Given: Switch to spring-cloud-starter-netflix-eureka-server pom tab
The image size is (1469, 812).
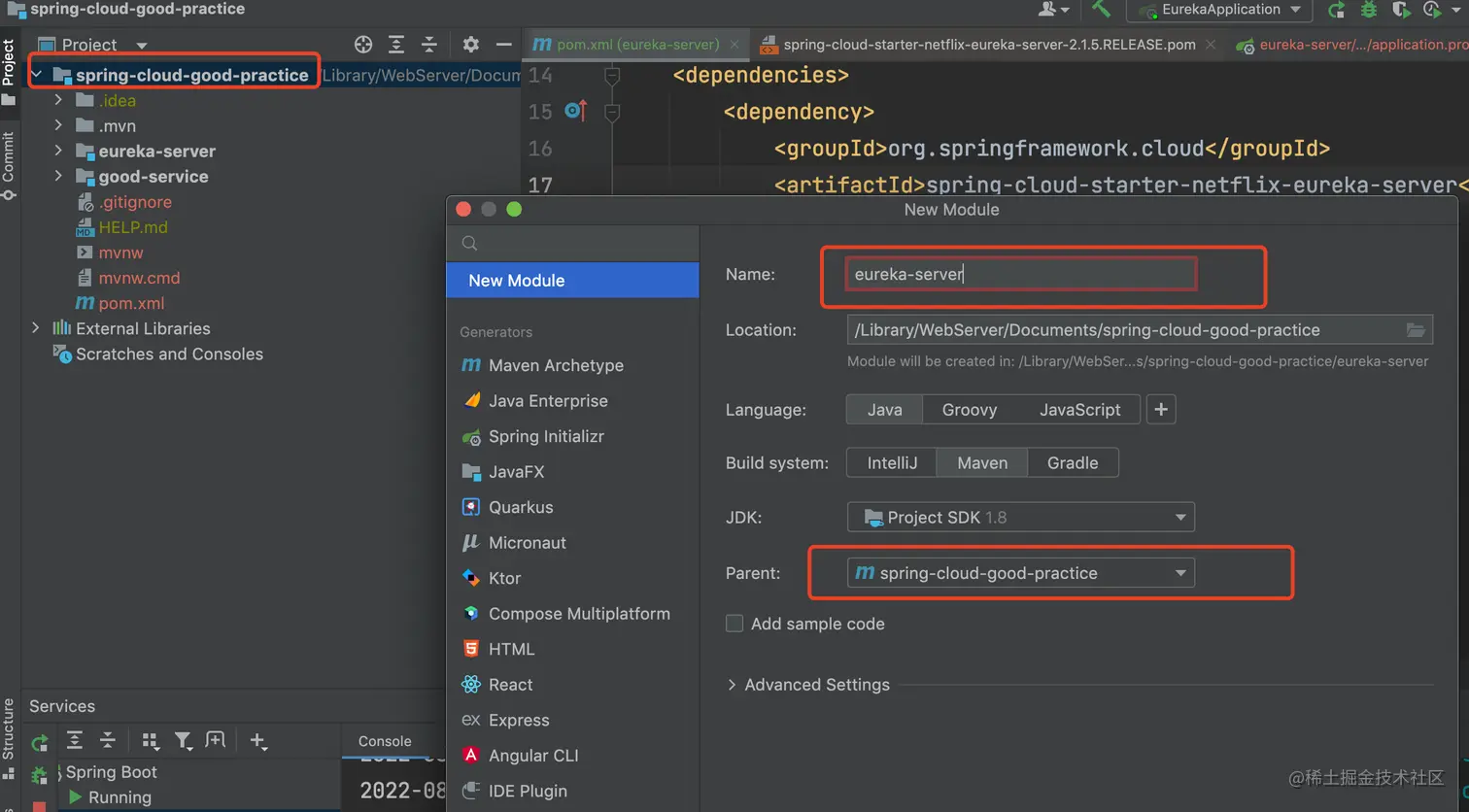Looking at the screenshot, I should pyautogui.click(x=989, y=45).
